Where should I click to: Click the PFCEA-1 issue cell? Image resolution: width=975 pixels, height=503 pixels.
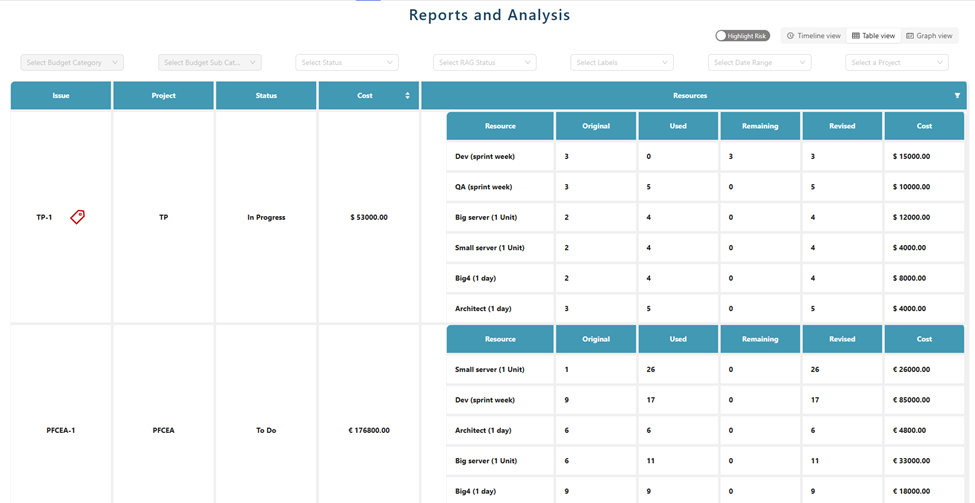click(x=61, y=430)
